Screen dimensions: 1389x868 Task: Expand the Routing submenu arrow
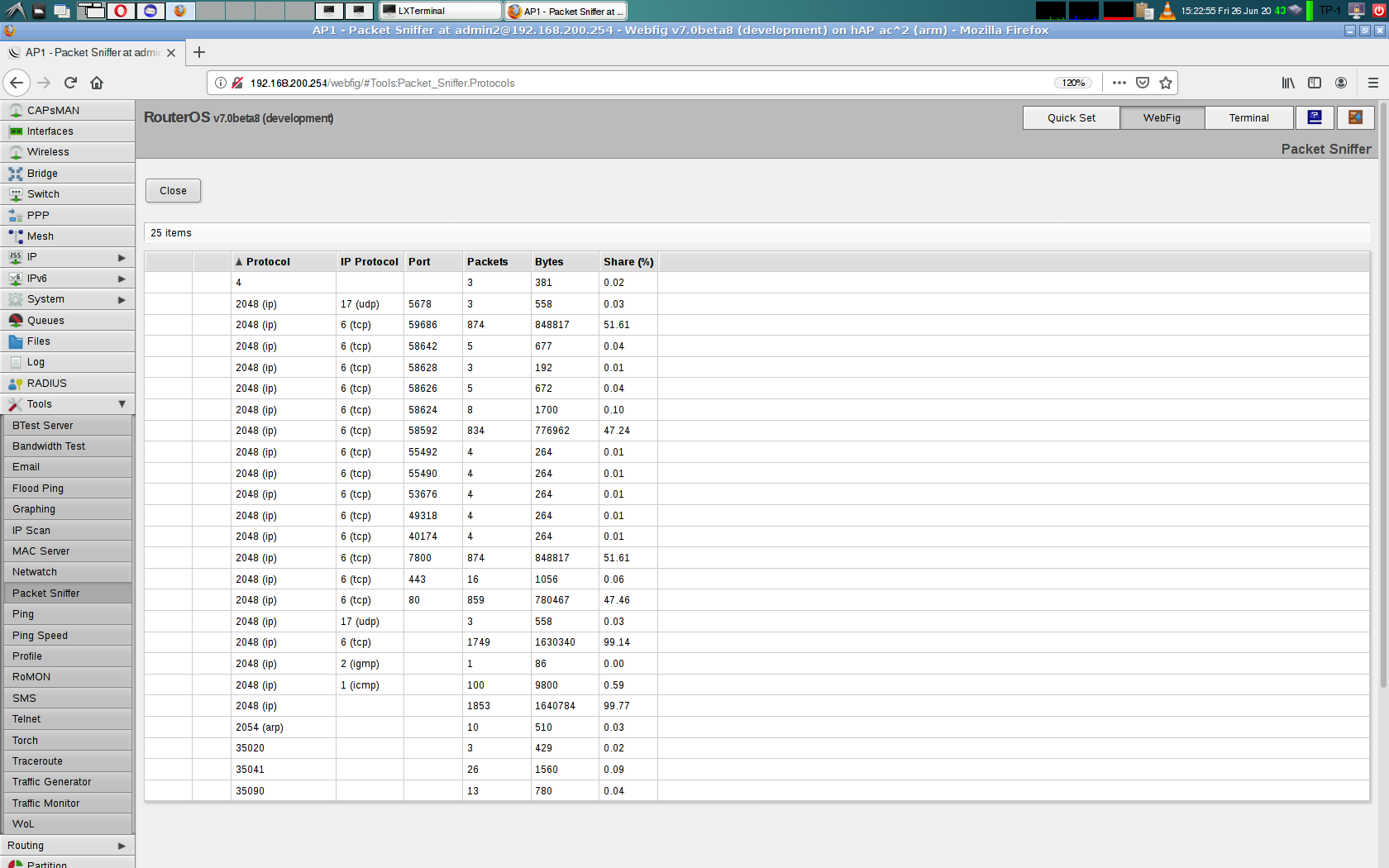click(x=122, y=845)
